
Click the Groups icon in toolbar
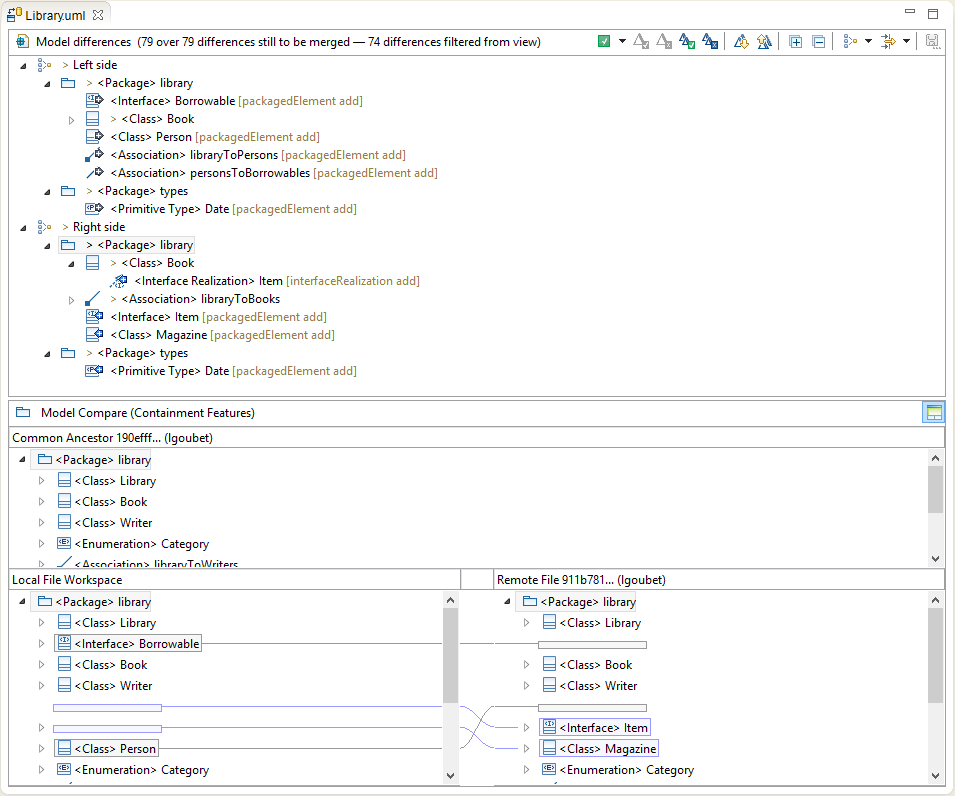850,42
